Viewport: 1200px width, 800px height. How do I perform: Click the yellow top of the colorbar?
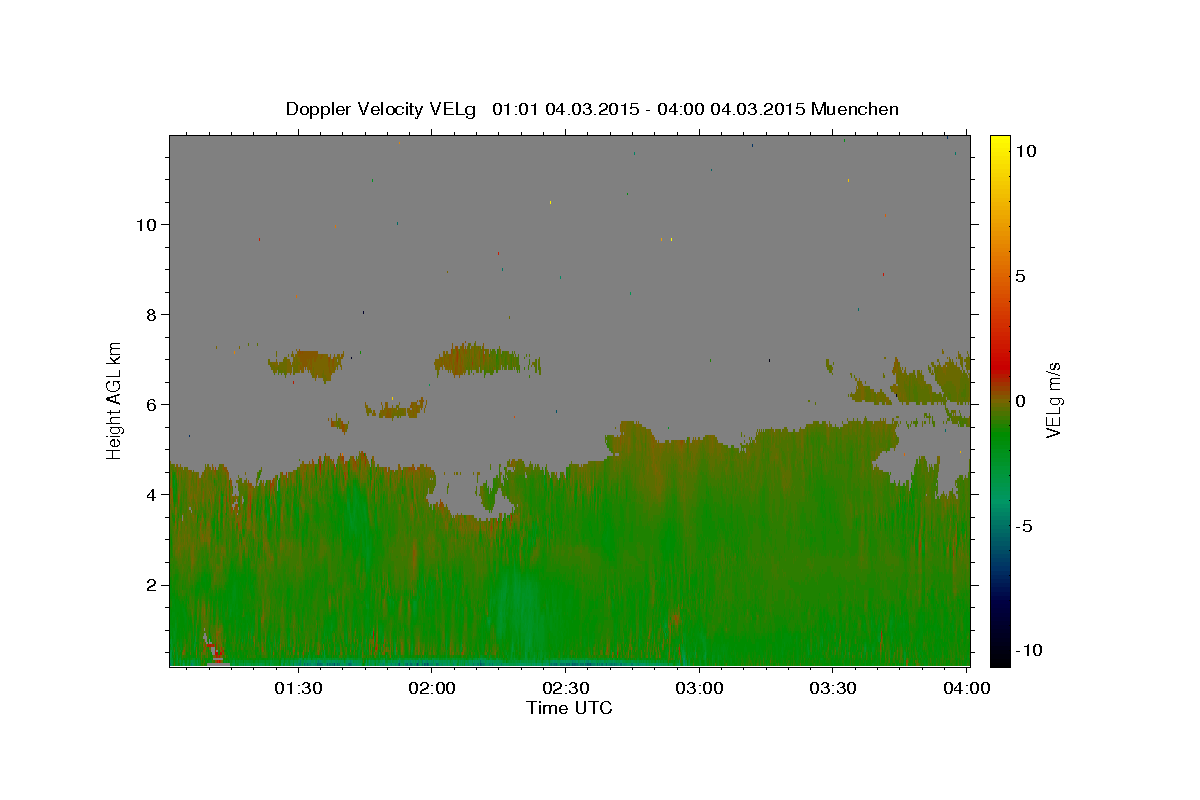tap(1000, 145)
